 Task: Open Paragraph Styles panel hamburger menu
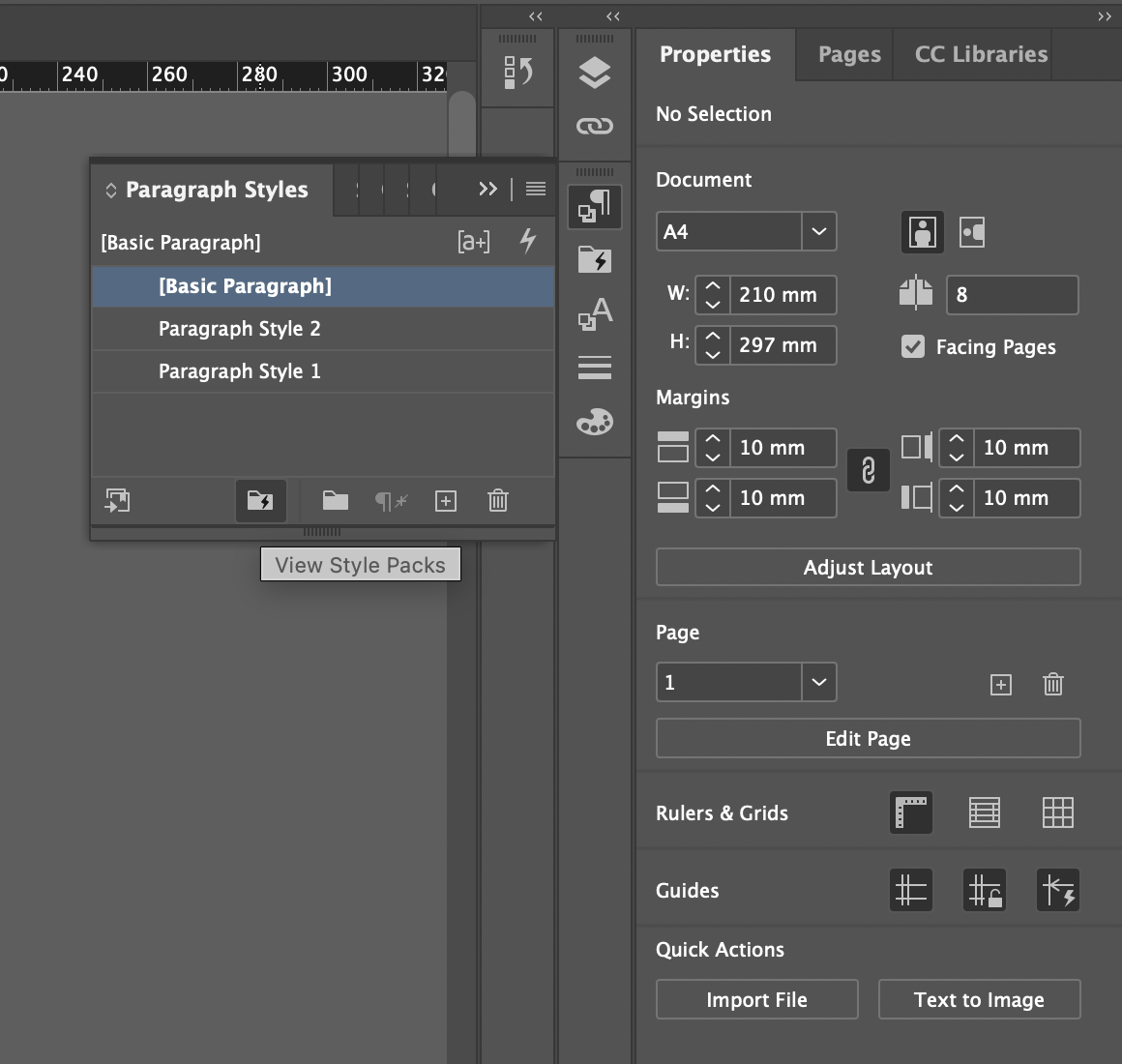coord(536,189)
